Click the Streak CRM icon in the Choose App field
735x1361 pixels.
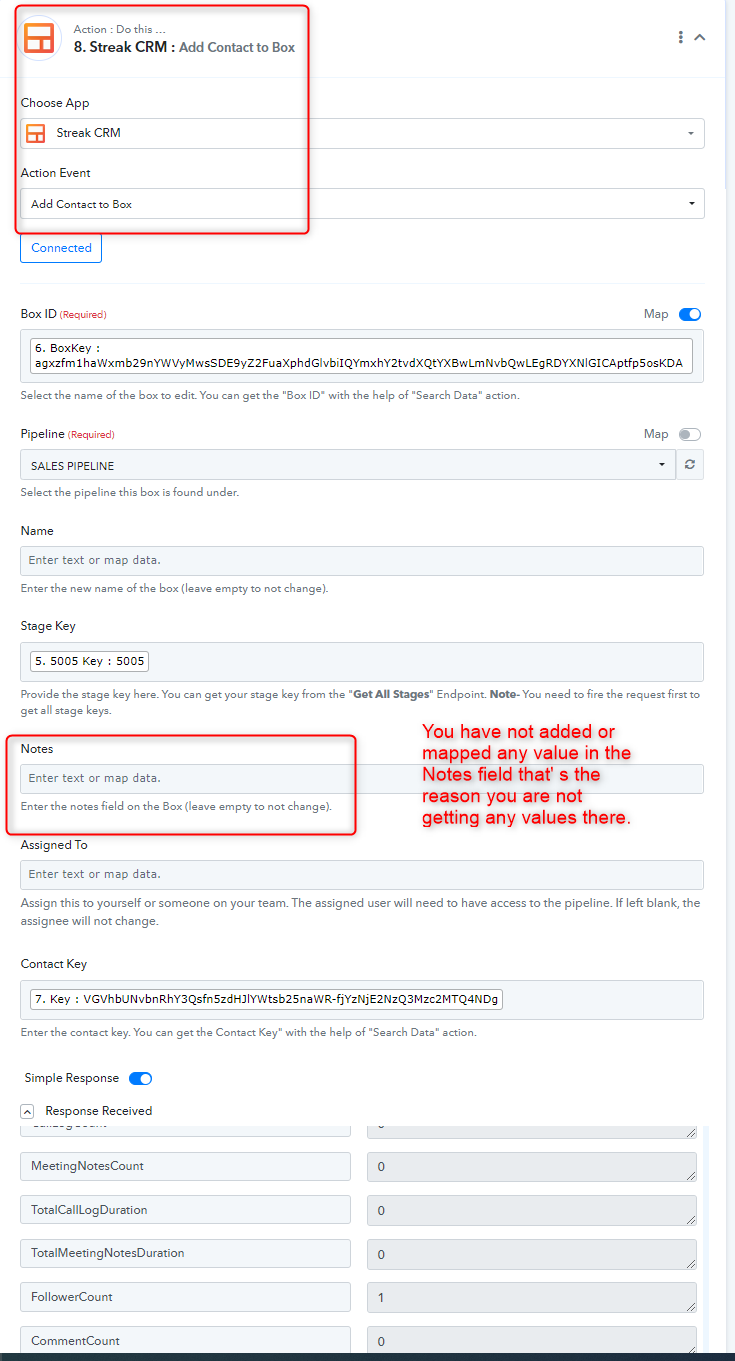click(x=36, y=133)
